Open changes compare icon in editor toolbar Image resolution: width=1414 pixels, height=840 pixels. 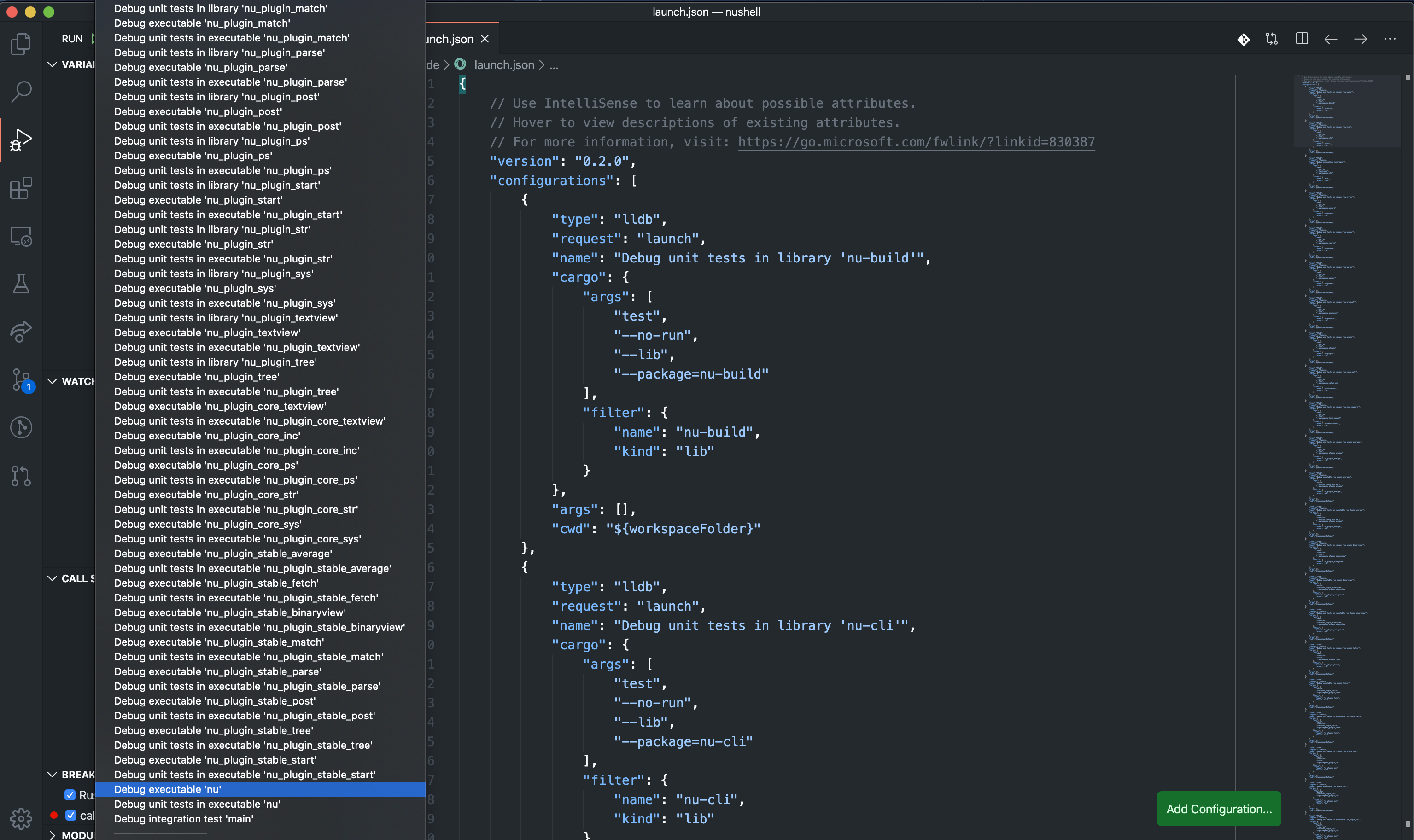[1272, 39]
